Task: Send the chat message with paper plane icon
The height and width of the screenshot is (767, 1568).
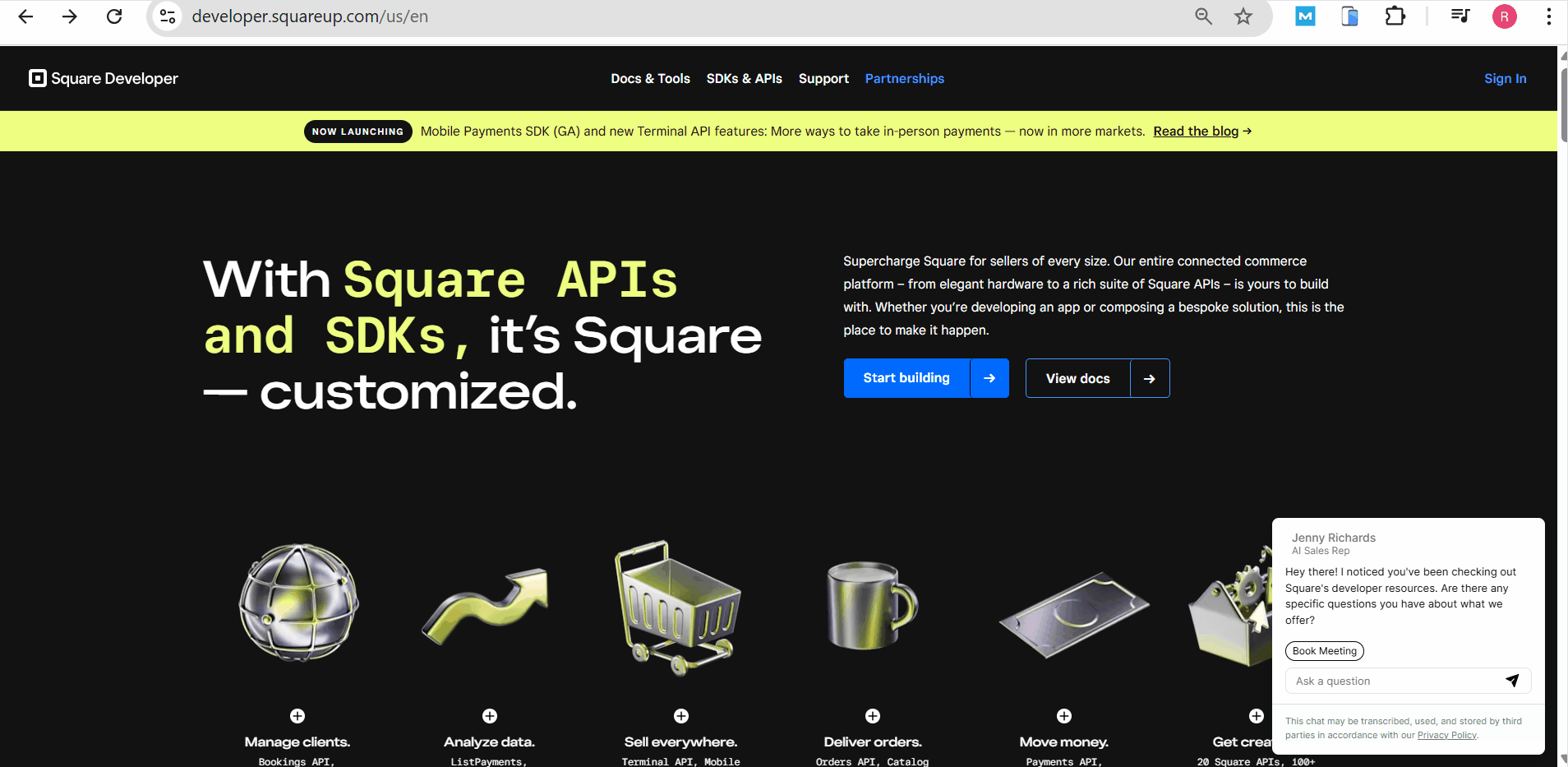Action: coord(1512,681)
